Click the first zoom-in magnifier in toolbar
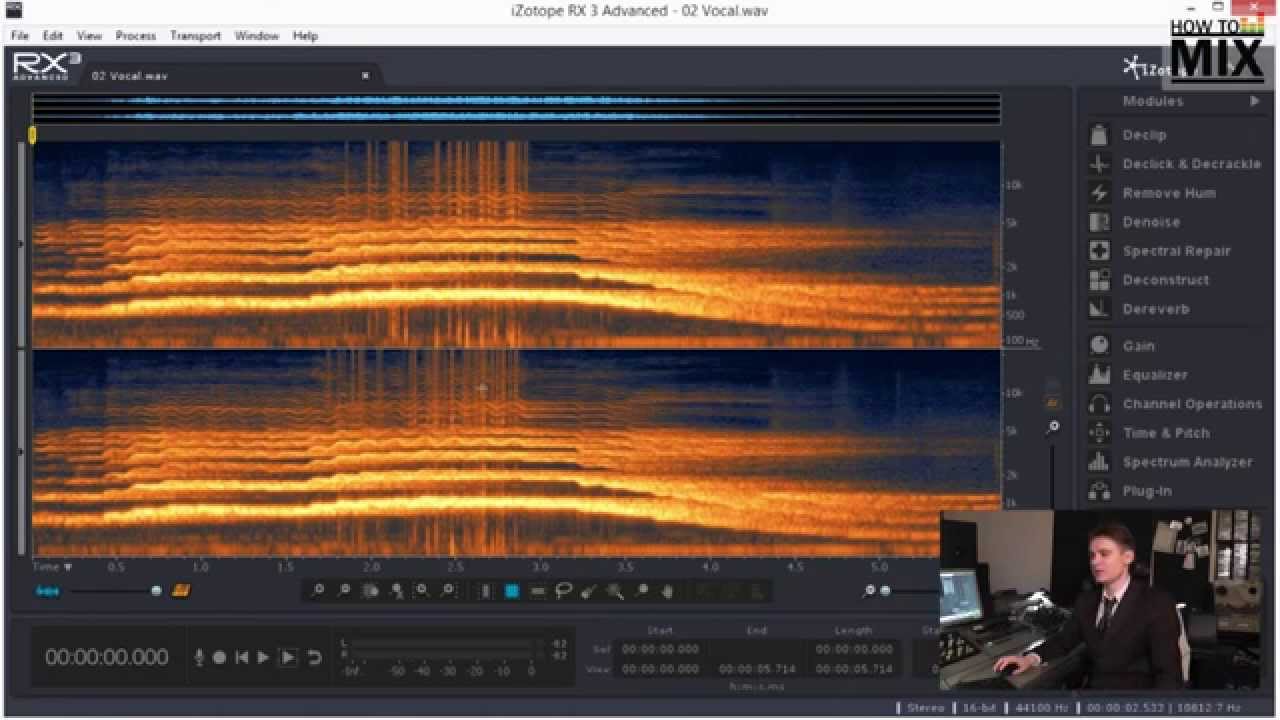 pyautogui.click(x=318, y=591)
